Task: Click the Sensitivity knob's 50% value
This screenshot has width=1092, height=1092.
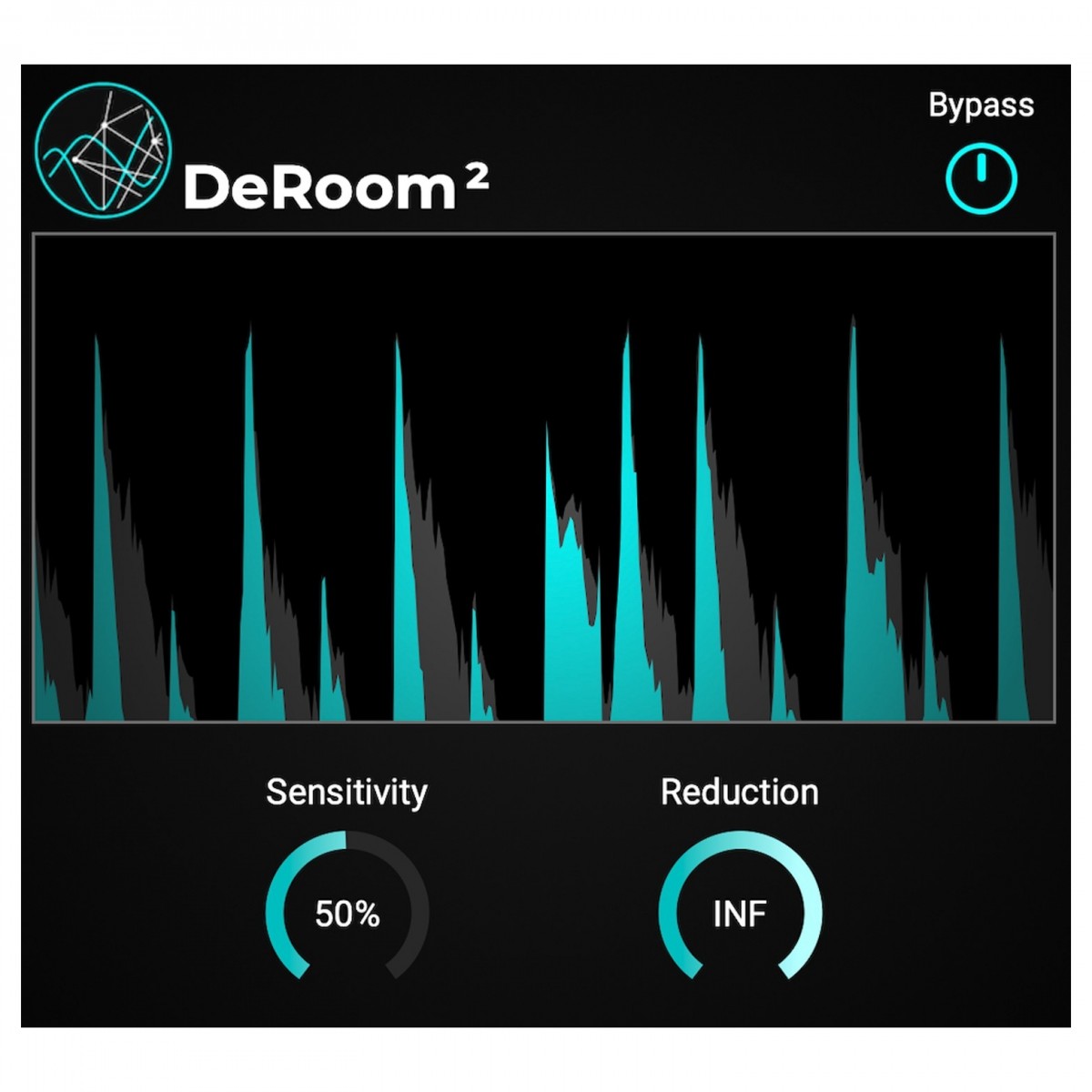Action: (347, 914)
